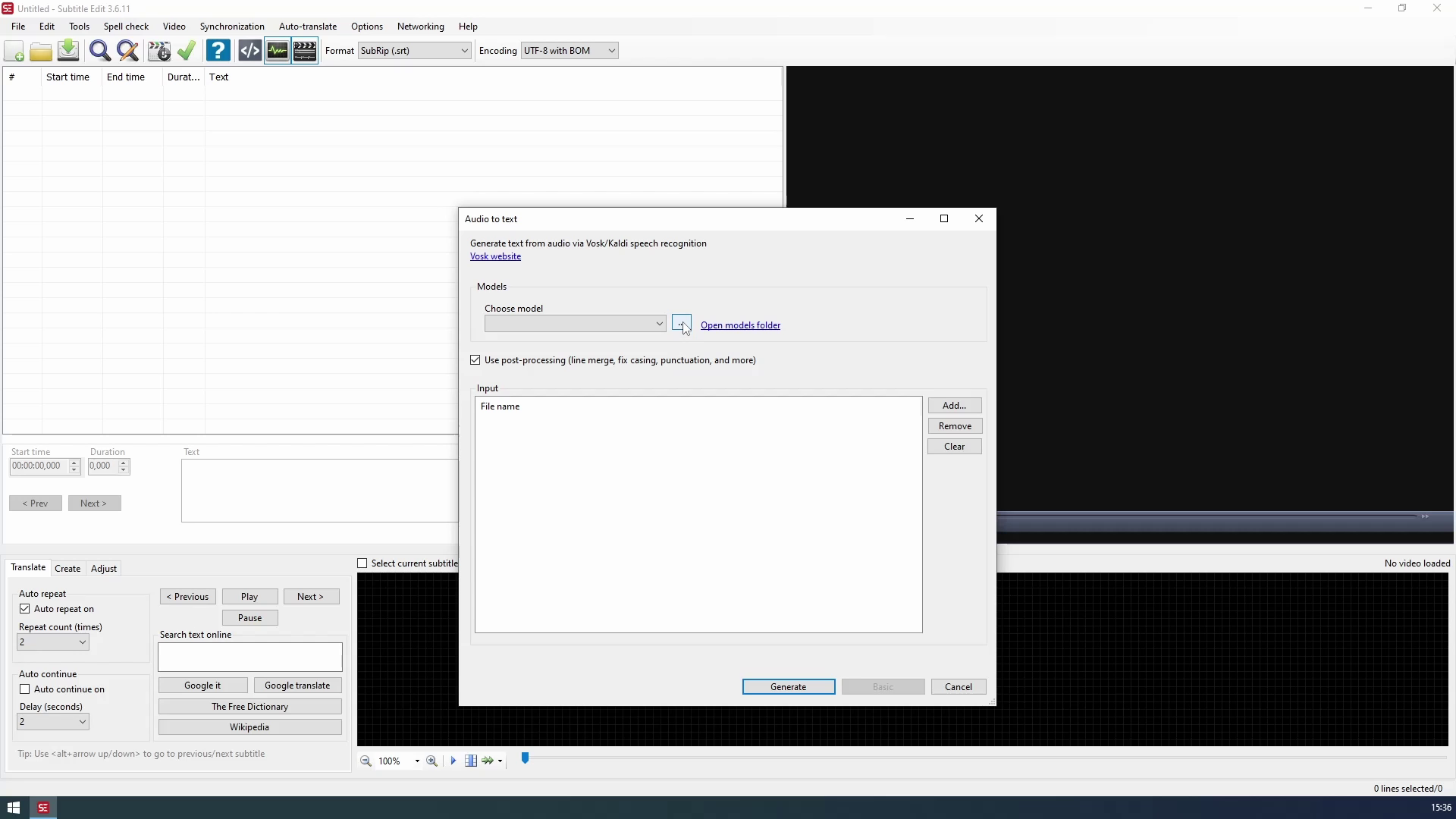The image size is (1456, 819).
Task: Toggle Use post-processing checkbox
Action: [x=475, y=360]
